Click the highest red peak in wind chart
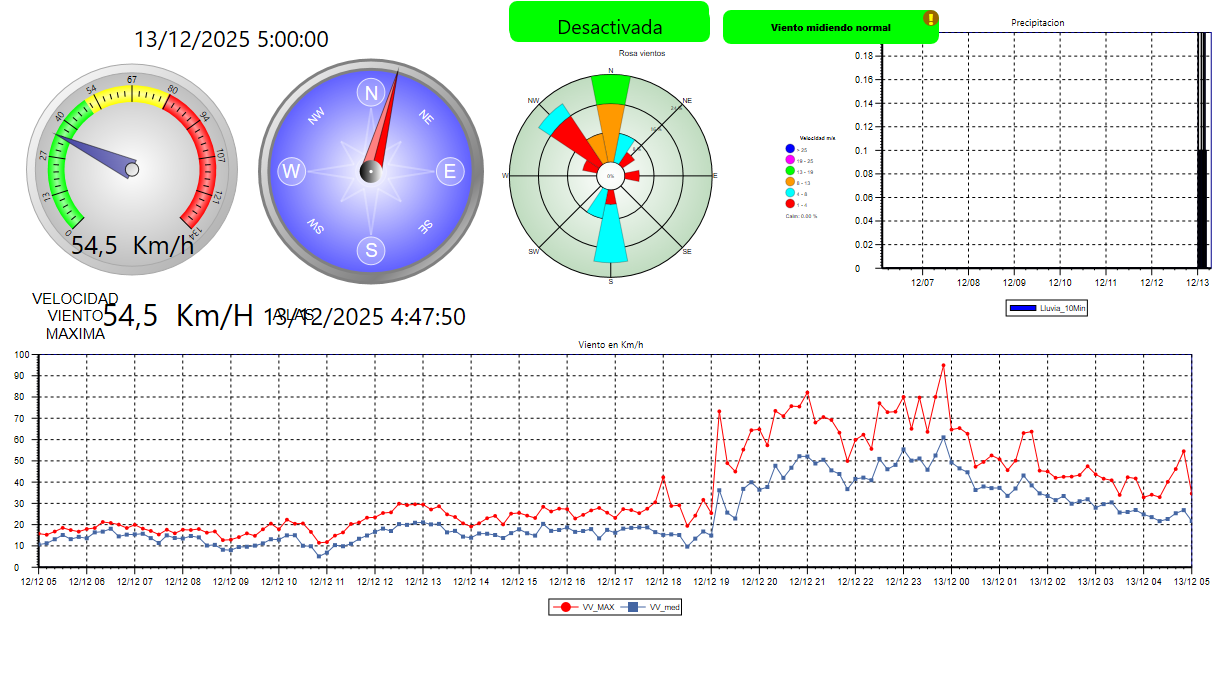 click(943, 366)
